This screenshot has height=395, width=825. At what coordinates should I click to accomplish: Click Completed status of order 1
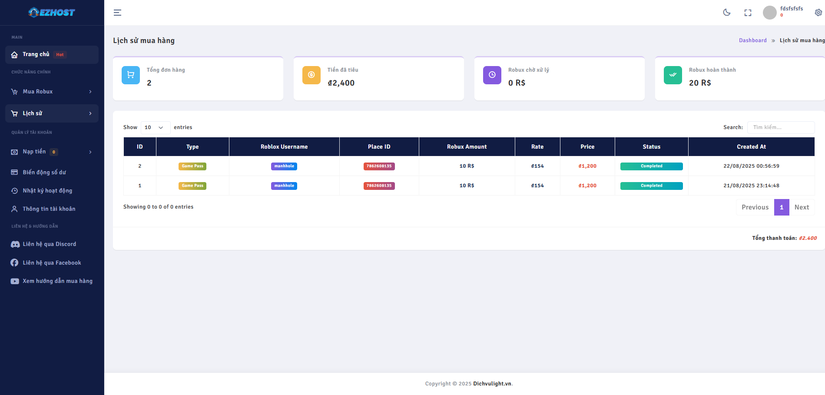pos(651,186)
